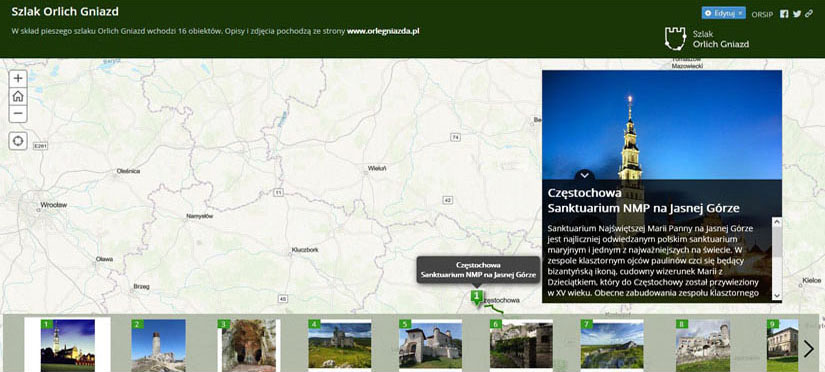Copy the share link icon
This screenshot has height=372, width=825.
coord(809,14)
